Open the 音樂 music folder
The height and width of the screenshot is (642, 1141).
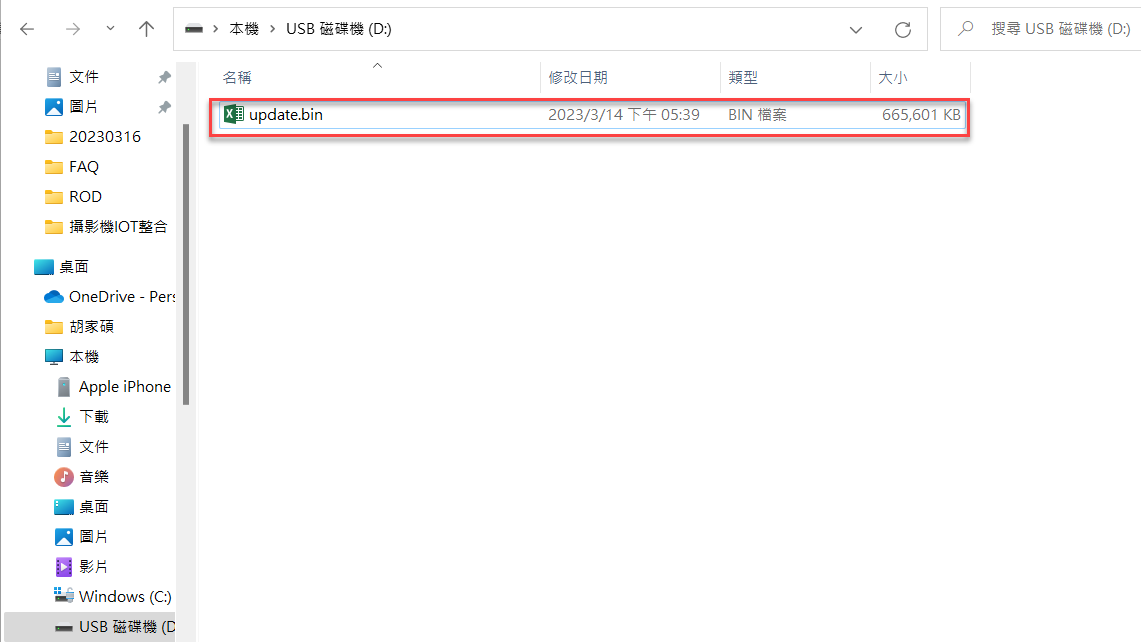[x=94, y=477]
